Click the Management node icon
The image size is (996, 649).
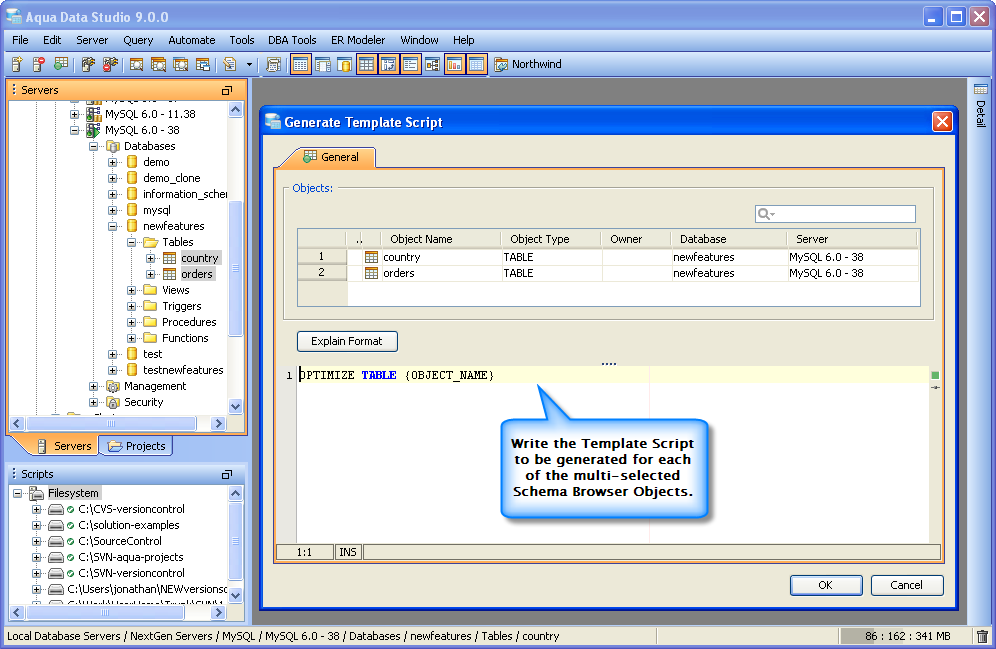click(x=113, y=386)
